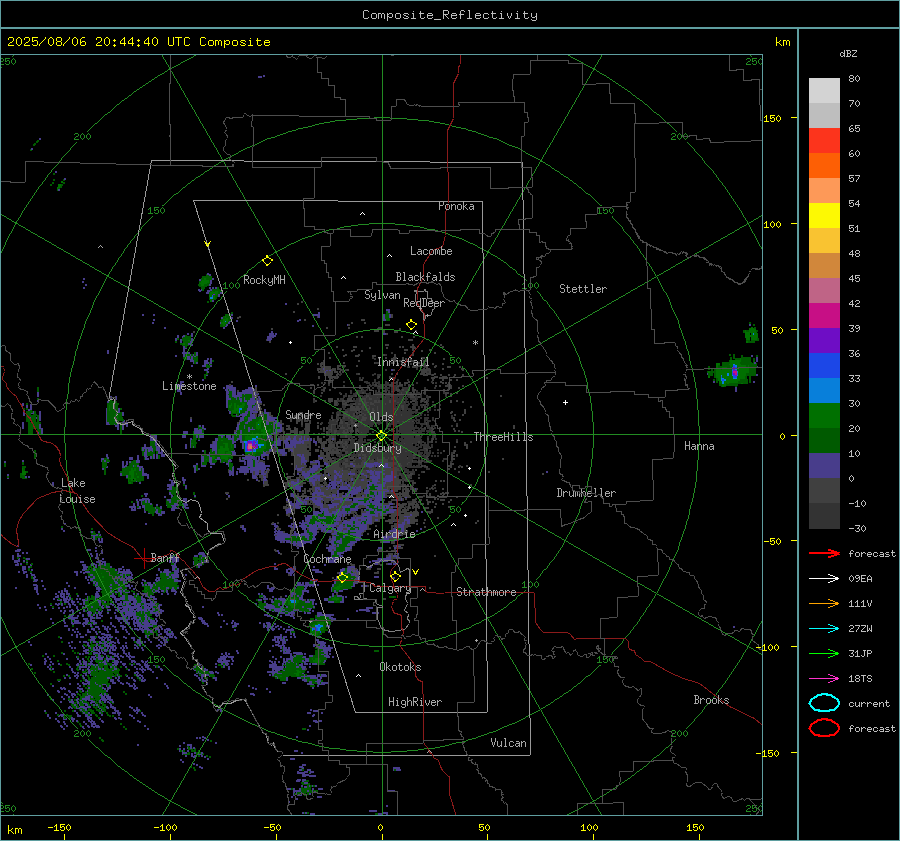Click the red forecast ellipse icon

point(824,728)
